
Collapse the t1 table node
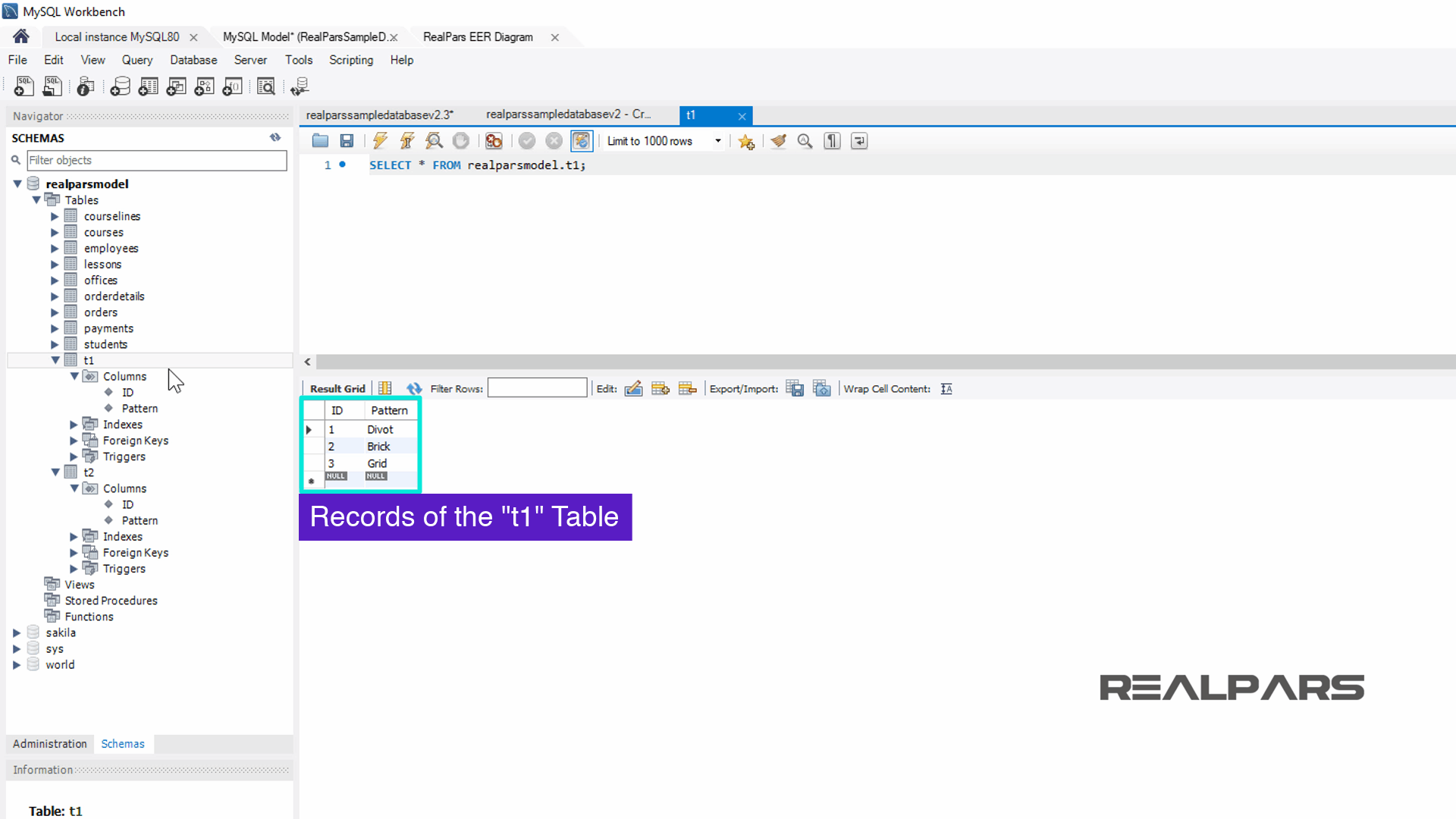click(x=55, y=360)
